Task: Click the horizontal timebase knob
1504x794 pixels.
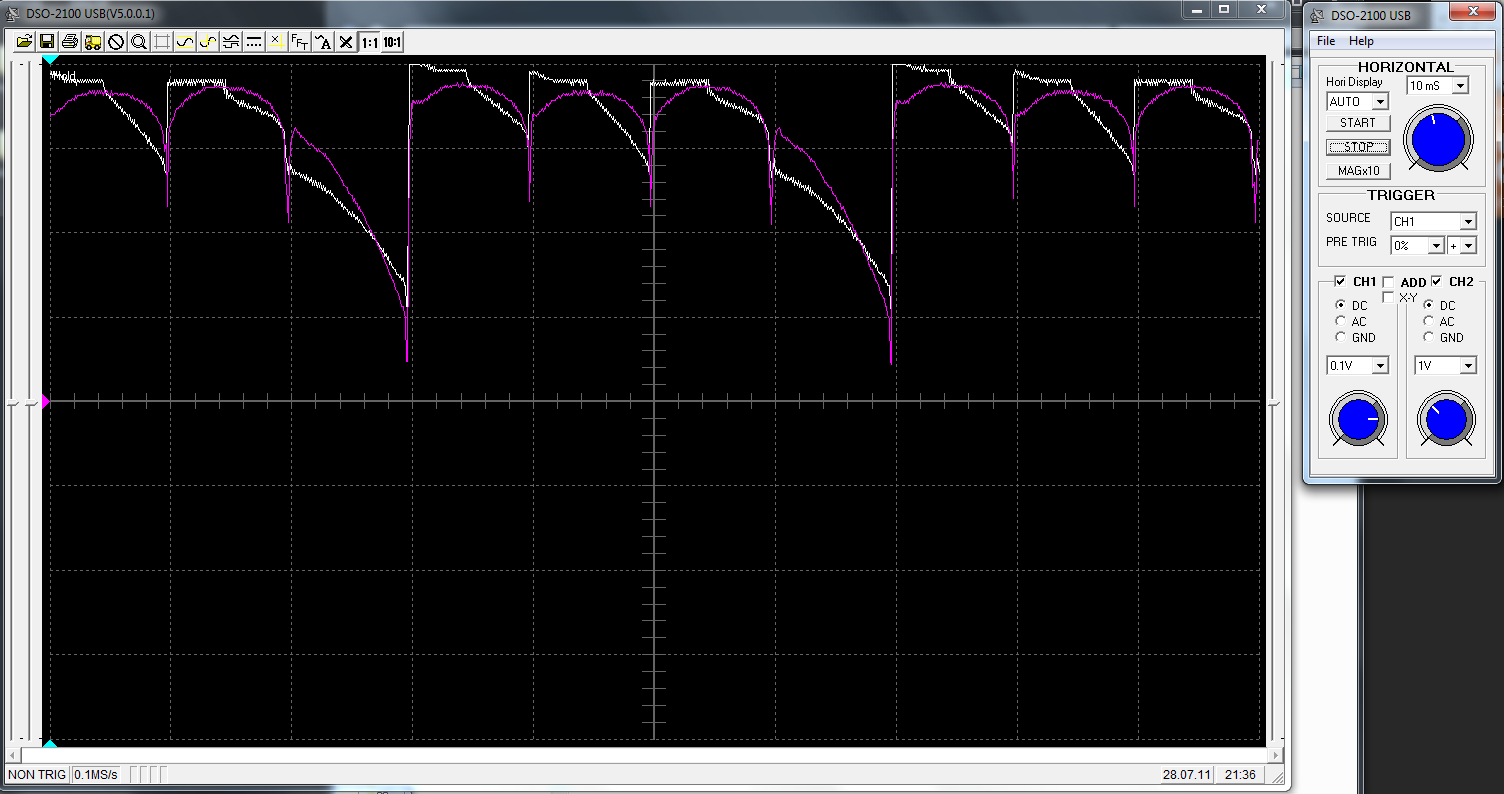Action: point(1438,140)
